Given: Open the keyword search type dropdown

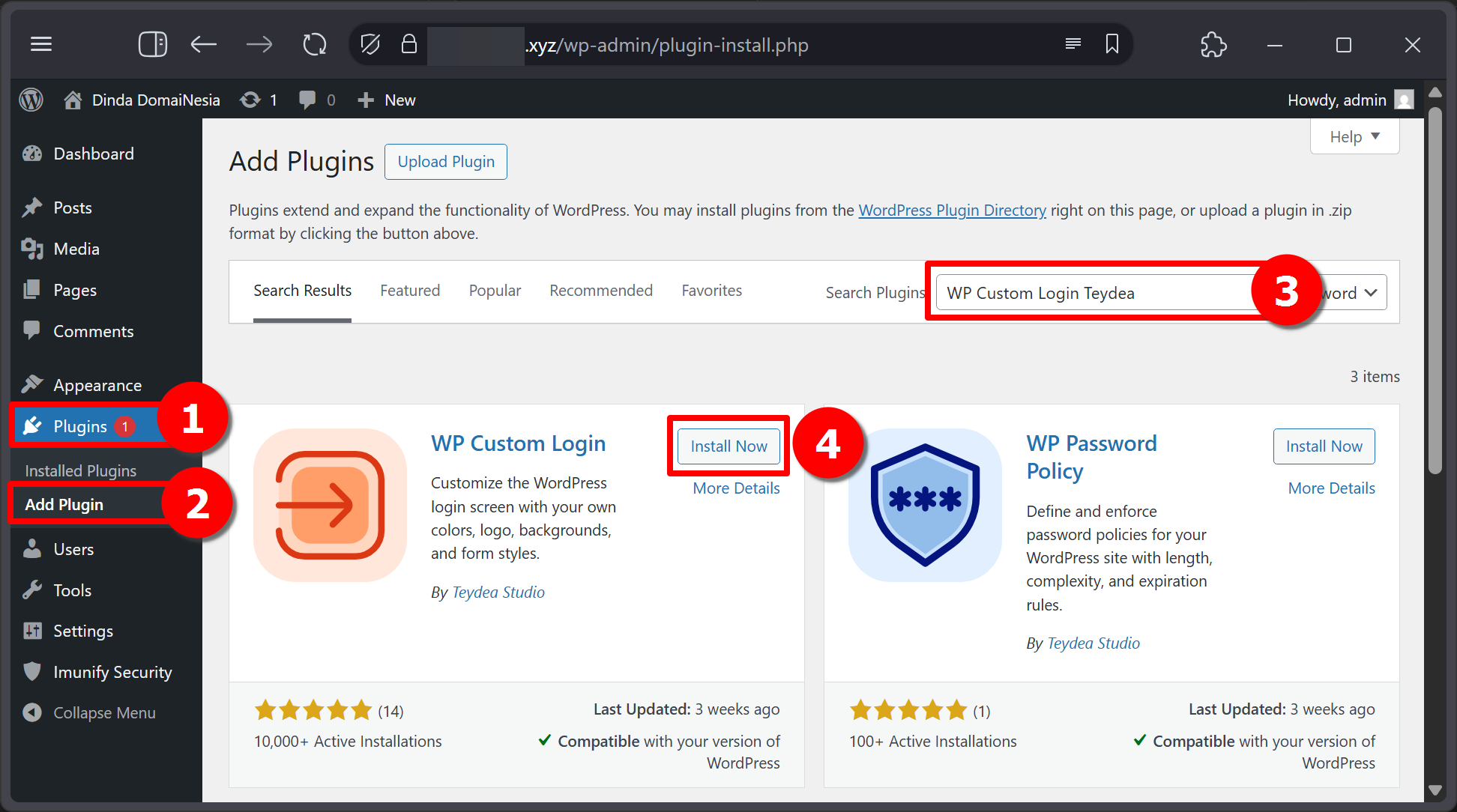Looking at the screenshot, I should 1353,293.
